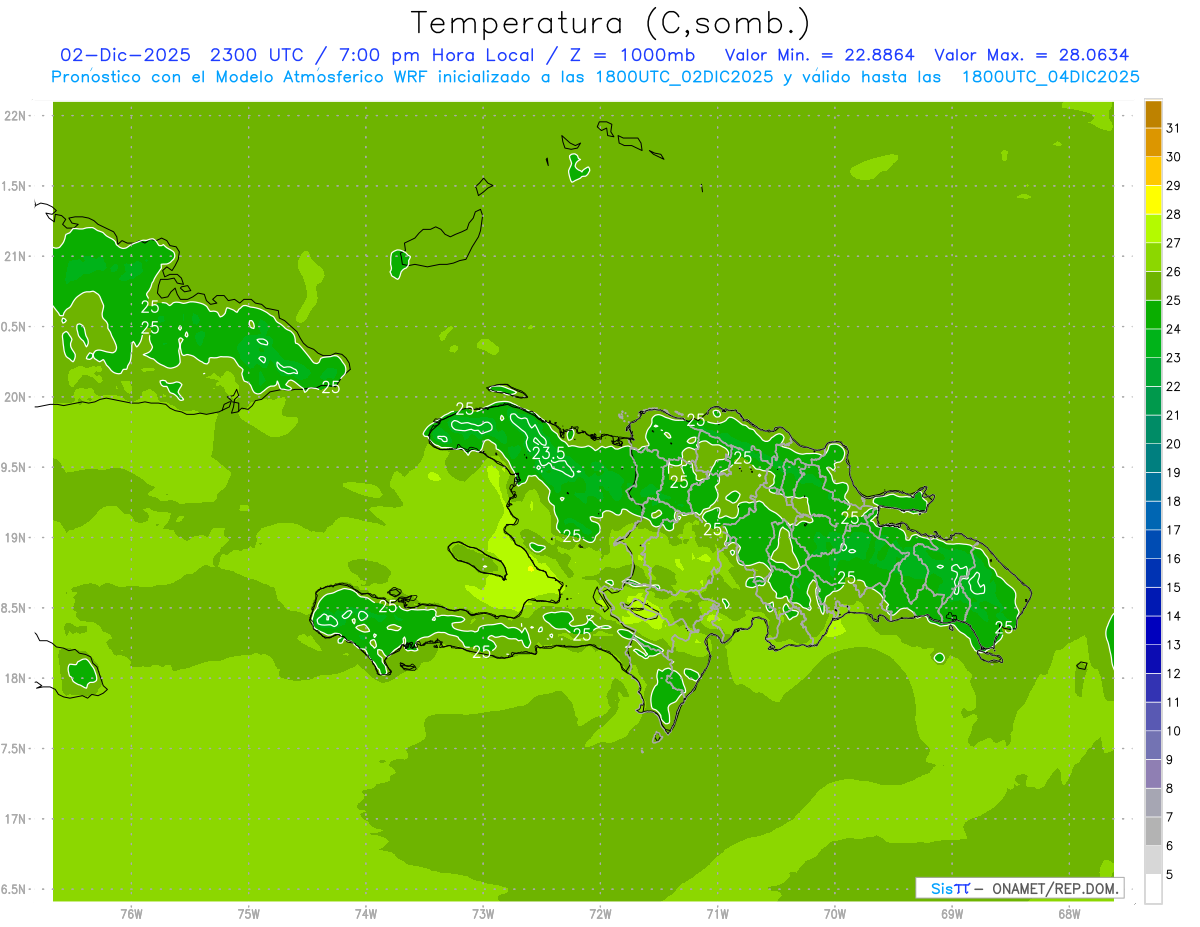Click the "17N" latitude axis label
Screen dimensions: 1200x927
[15, 819]
